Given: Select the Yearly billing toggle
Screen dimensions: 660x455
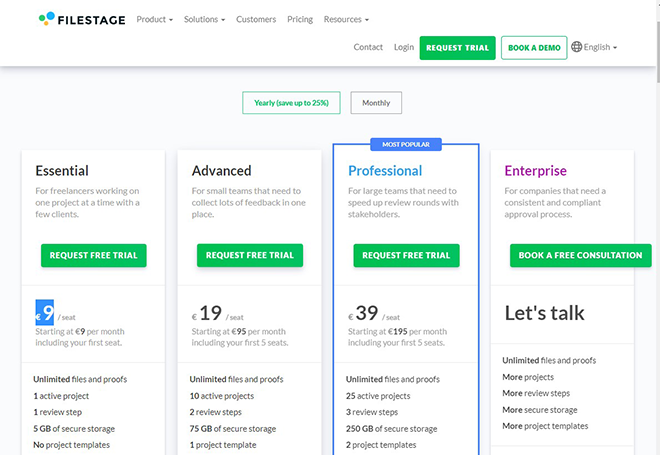Looking at the screenshot, I should click(291, 103).
